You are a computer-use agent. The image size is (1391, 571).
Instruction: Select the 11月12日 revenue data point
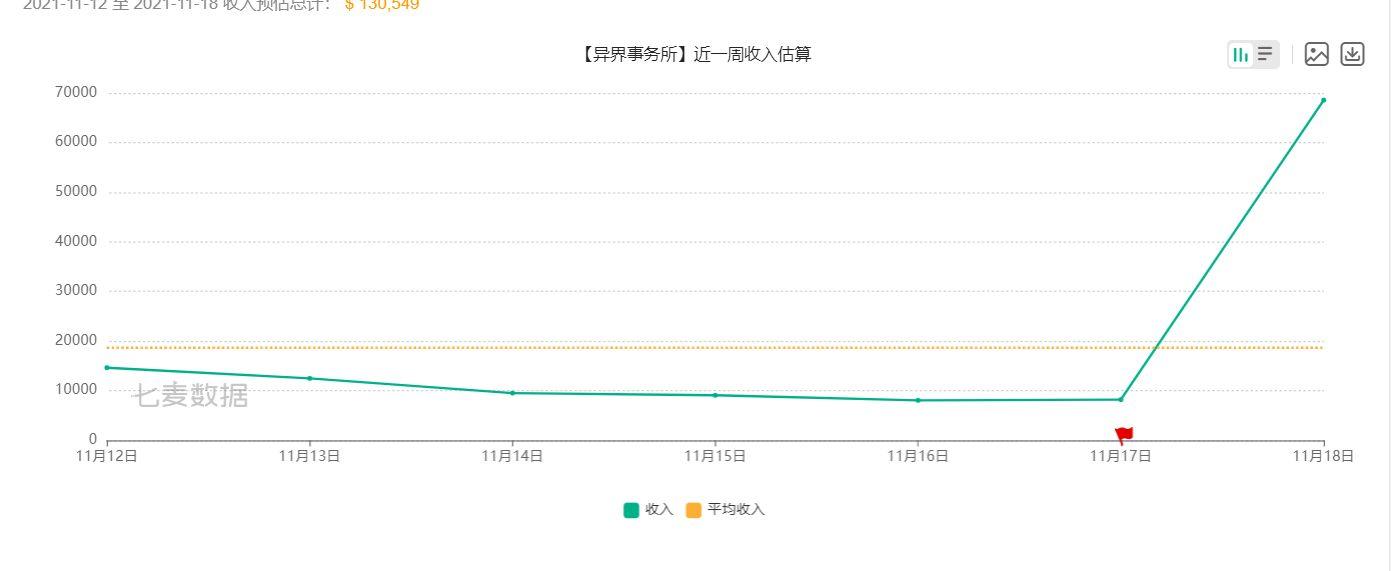coord(107,367)
